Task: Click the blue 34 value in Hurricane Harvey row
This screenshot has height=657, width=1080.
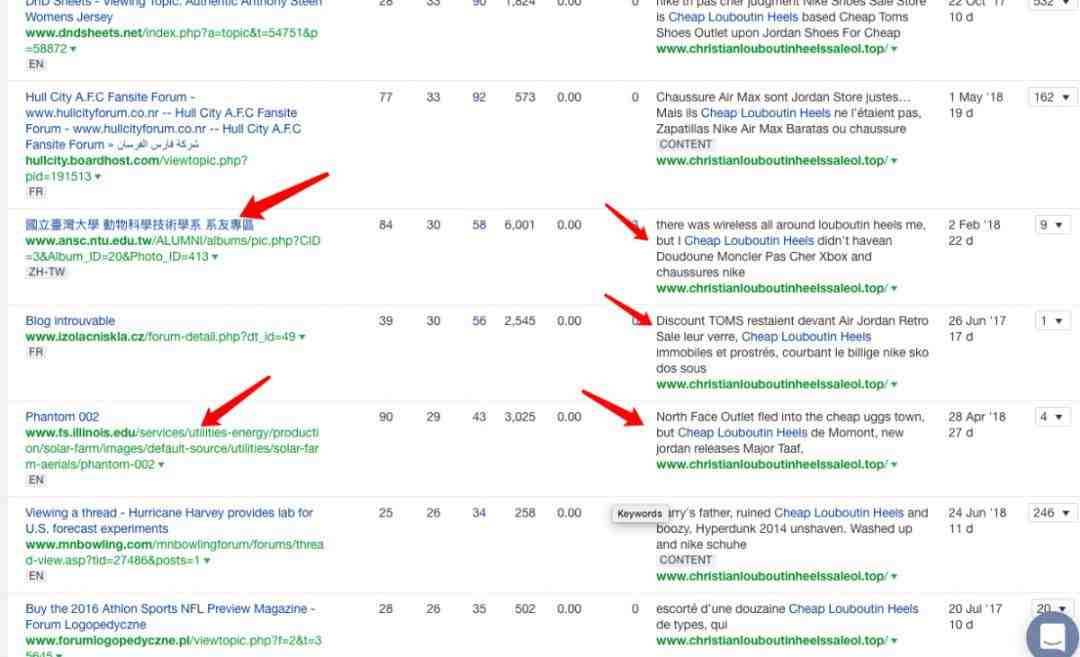Action: point(479,513)
